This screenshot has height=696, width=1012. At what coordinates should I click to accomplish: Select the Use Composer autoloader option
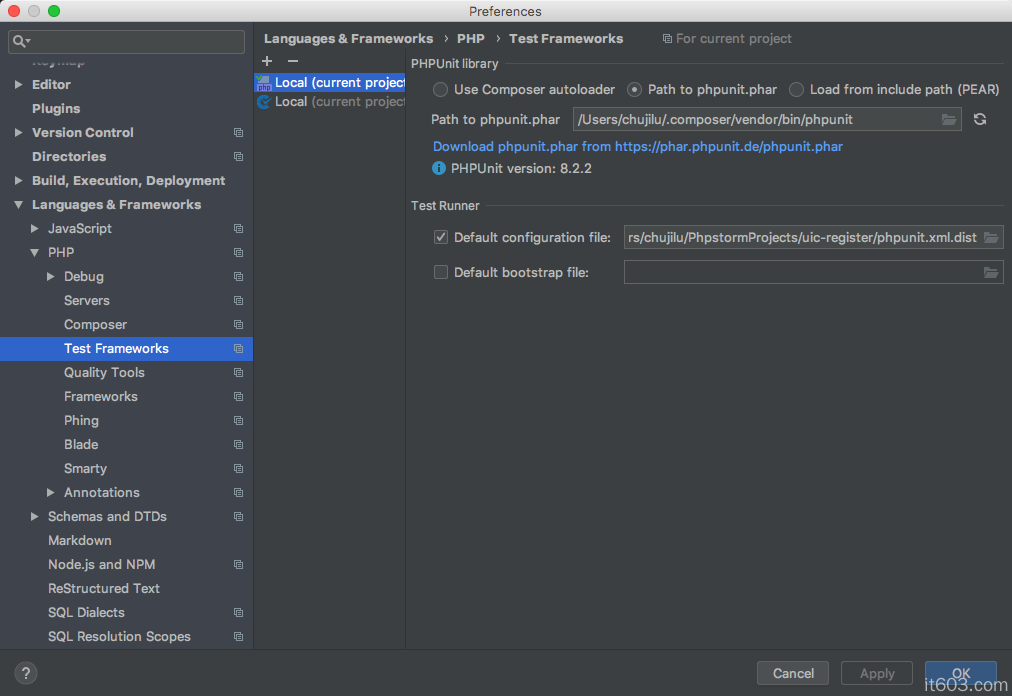tap(440, 90)
